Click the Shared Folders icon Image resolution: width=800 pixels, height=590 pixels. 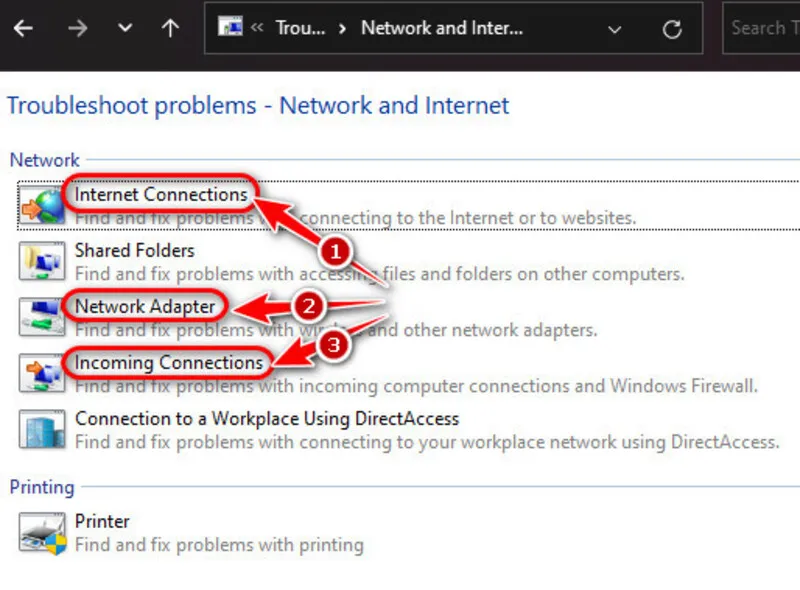tap(42, 261)
